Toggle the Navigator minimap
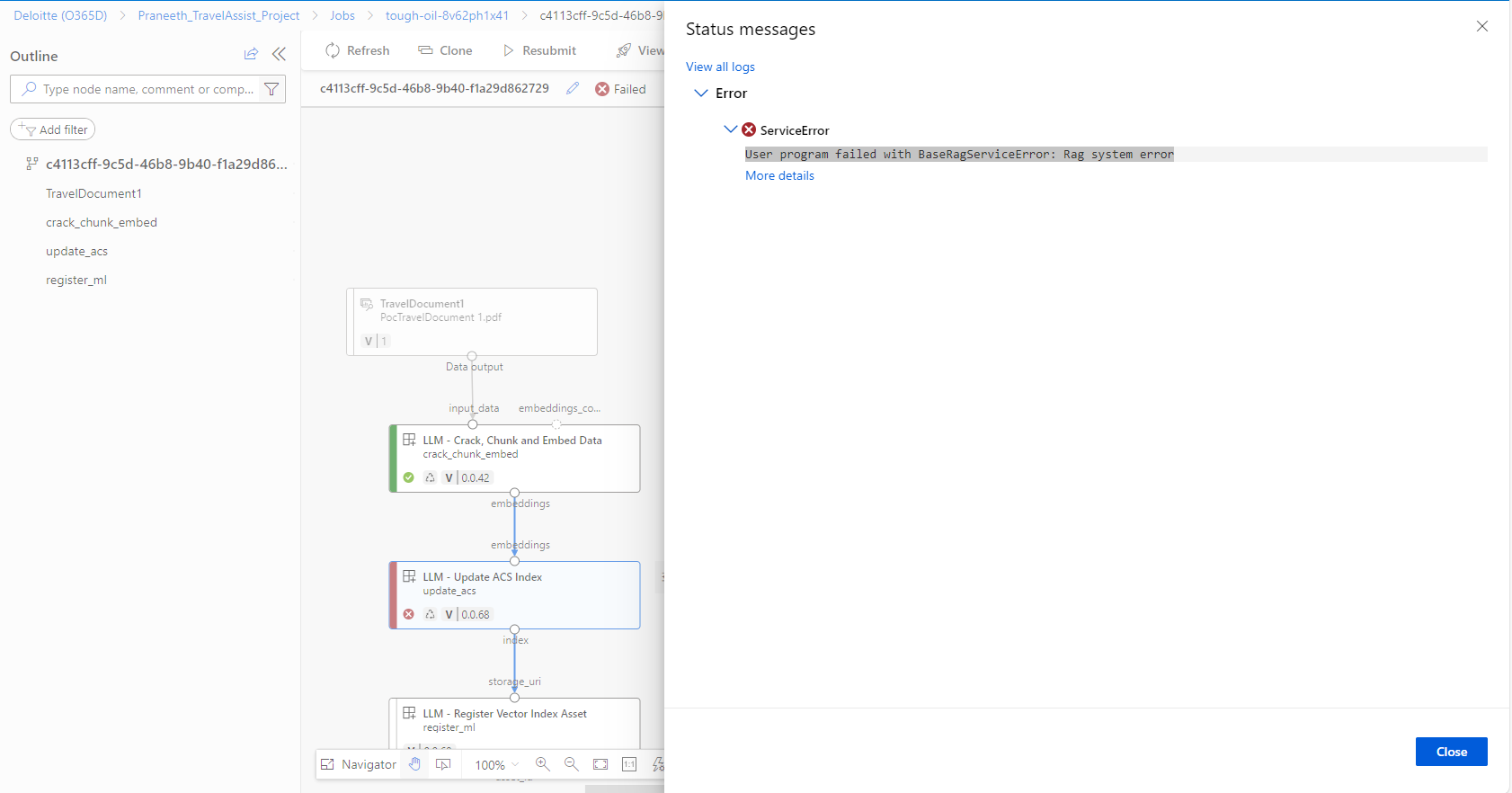1512x793 pixels. point(358,764)
